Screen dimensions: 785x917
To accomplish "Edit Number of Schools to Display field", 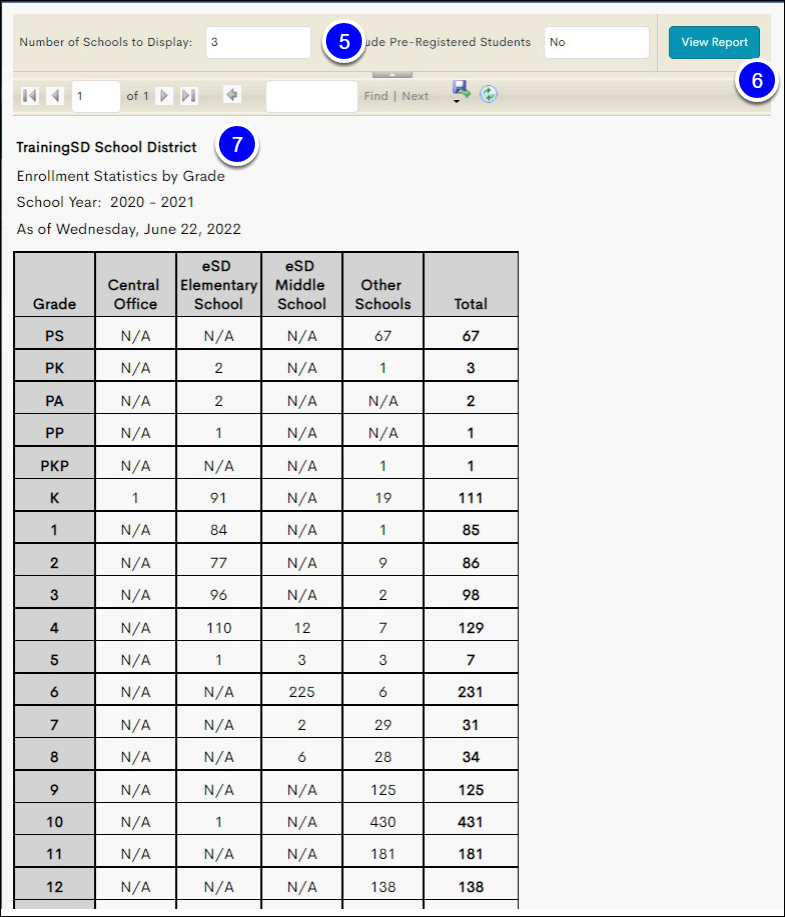I will [x=258, y=42].
